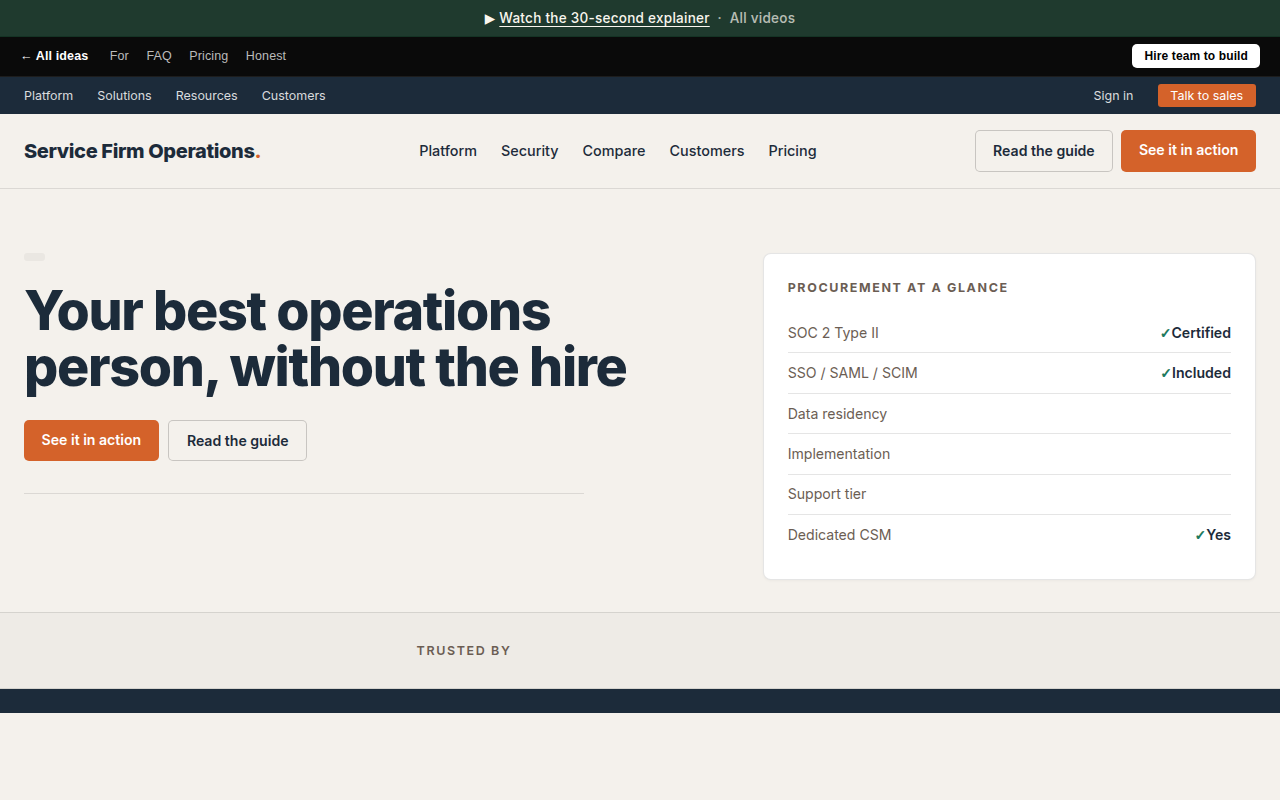Open the All videos link
The width and height of the screenshot is (1280, 800).
pyautogui.click(x=762, y=18)
